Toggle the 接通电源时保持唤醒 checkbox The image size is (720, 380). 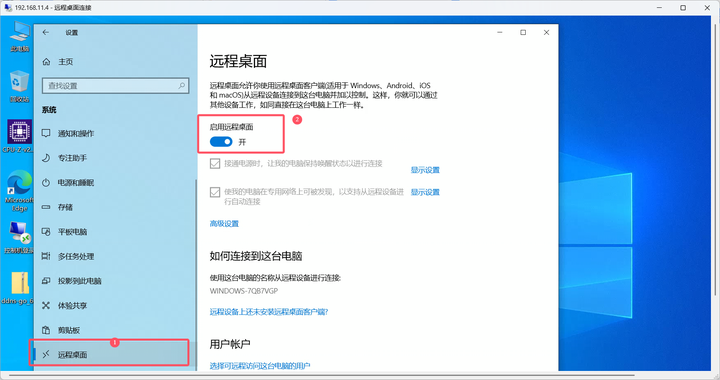click(215, 163)
